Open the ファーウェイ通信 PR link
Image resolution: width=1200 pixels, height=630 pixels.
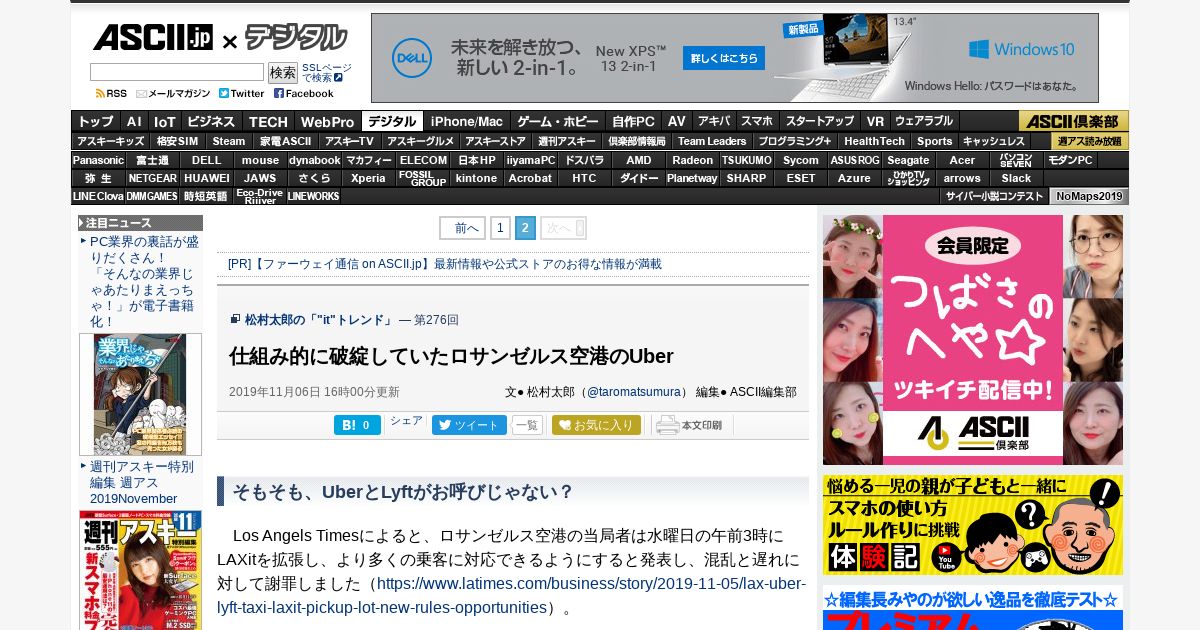tap(444, 264)
